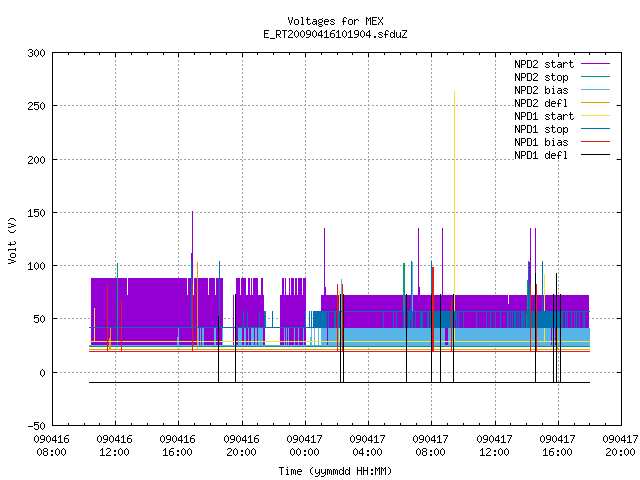
Task: Click the 'NPD2 bias' legend label
Action: [x=541, y=90]
